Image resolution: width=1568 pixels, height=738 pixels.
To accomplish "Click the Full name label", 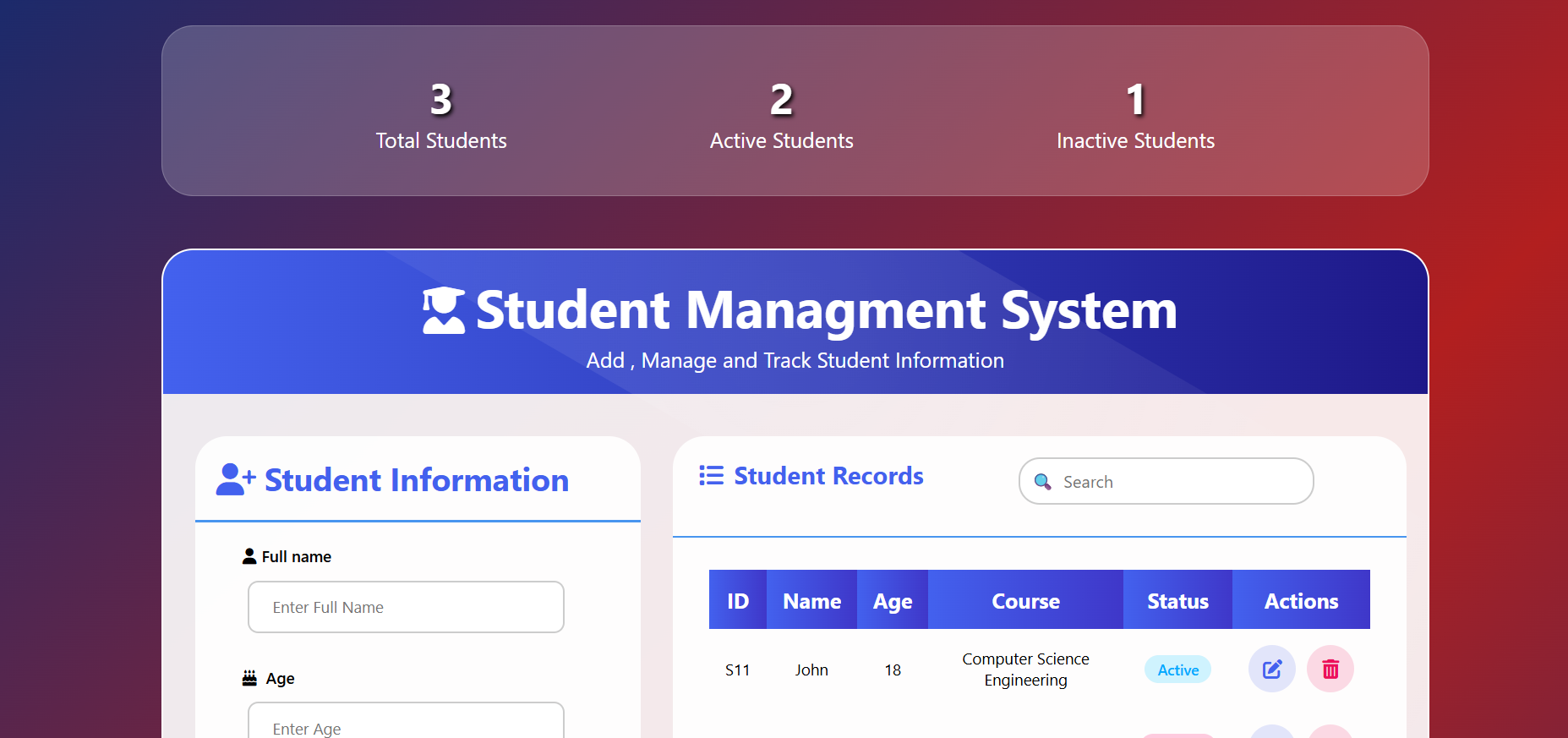I will coord(296,556).
